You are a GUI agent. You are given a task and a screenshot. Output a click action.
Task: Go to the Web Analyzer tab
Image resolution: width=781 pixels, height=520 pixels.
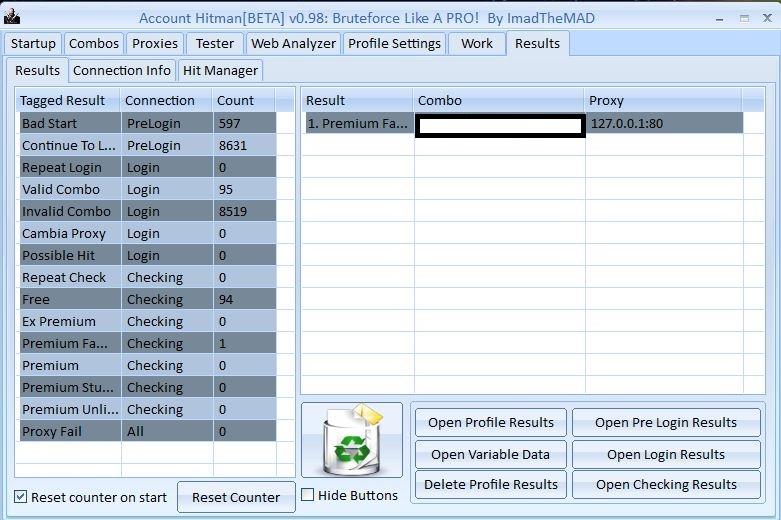tap(293, 43)
